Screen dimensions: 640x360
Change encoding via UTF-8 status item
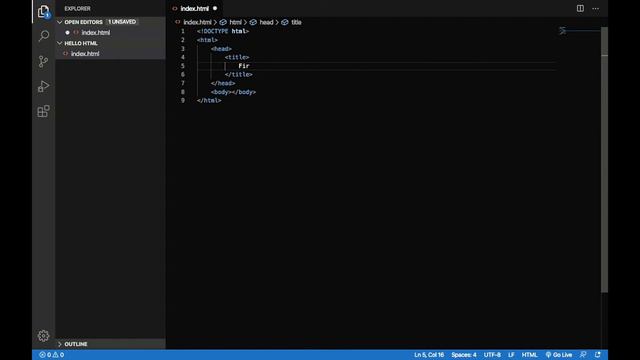point(492,355)
